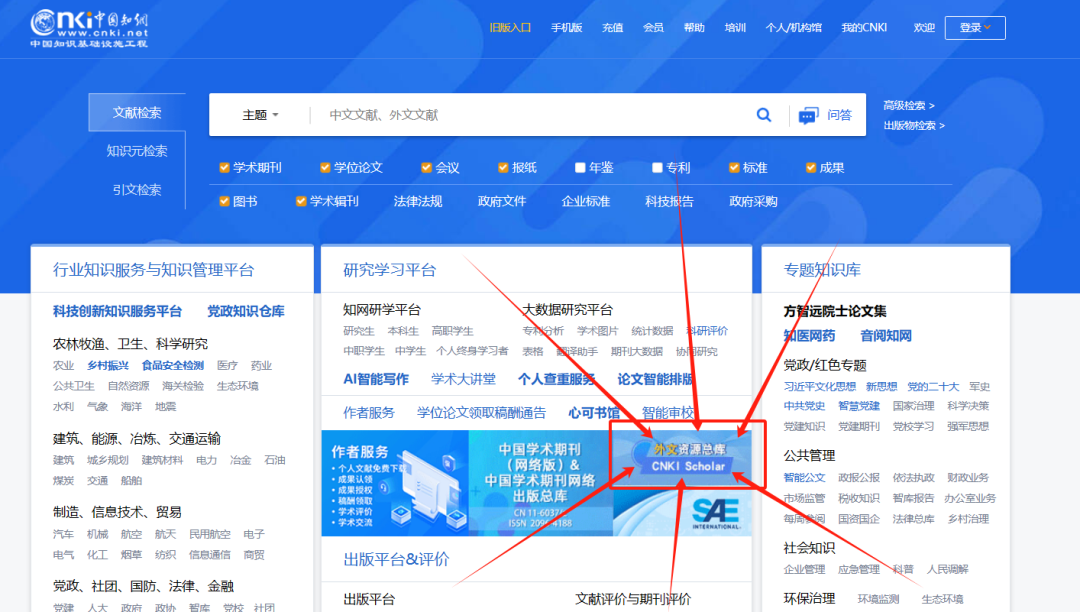The height and width of the screenshot is (612, 1080).
Task: Click the CNKI logo
Action: [x=89, y=28]
